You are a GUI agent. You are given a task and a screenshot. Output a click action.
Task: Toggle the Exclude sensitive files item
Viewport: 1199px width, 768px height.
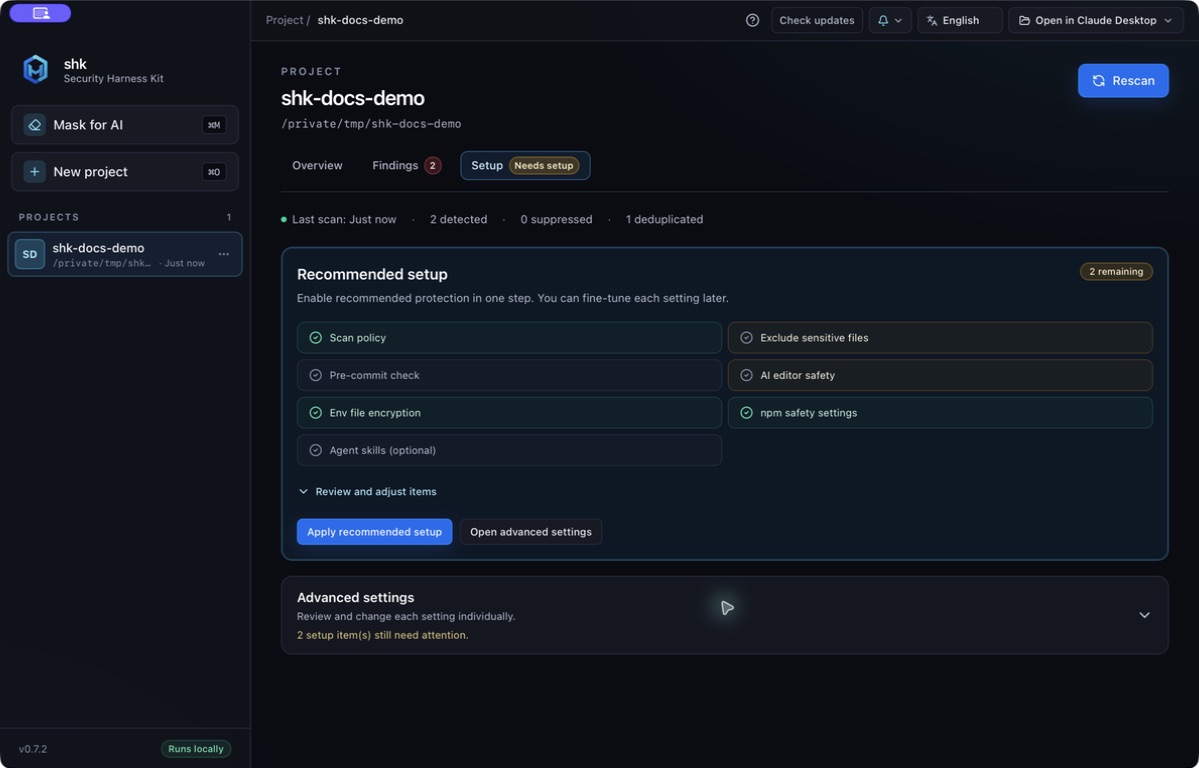click(940, 337)
